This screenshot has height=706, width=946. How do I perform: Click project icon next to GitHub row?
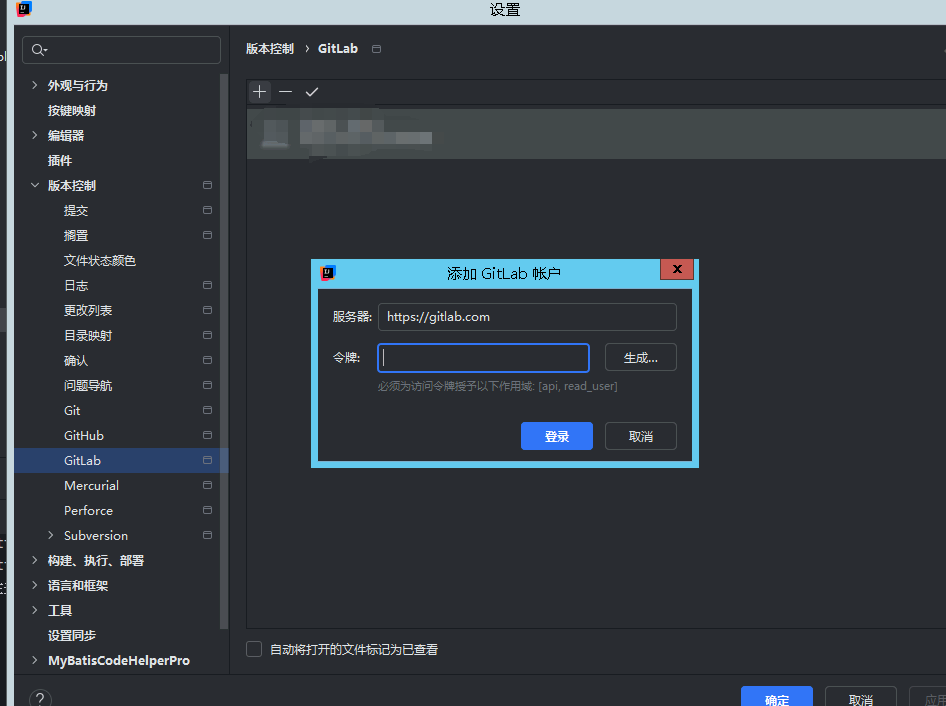coord(207,435)
